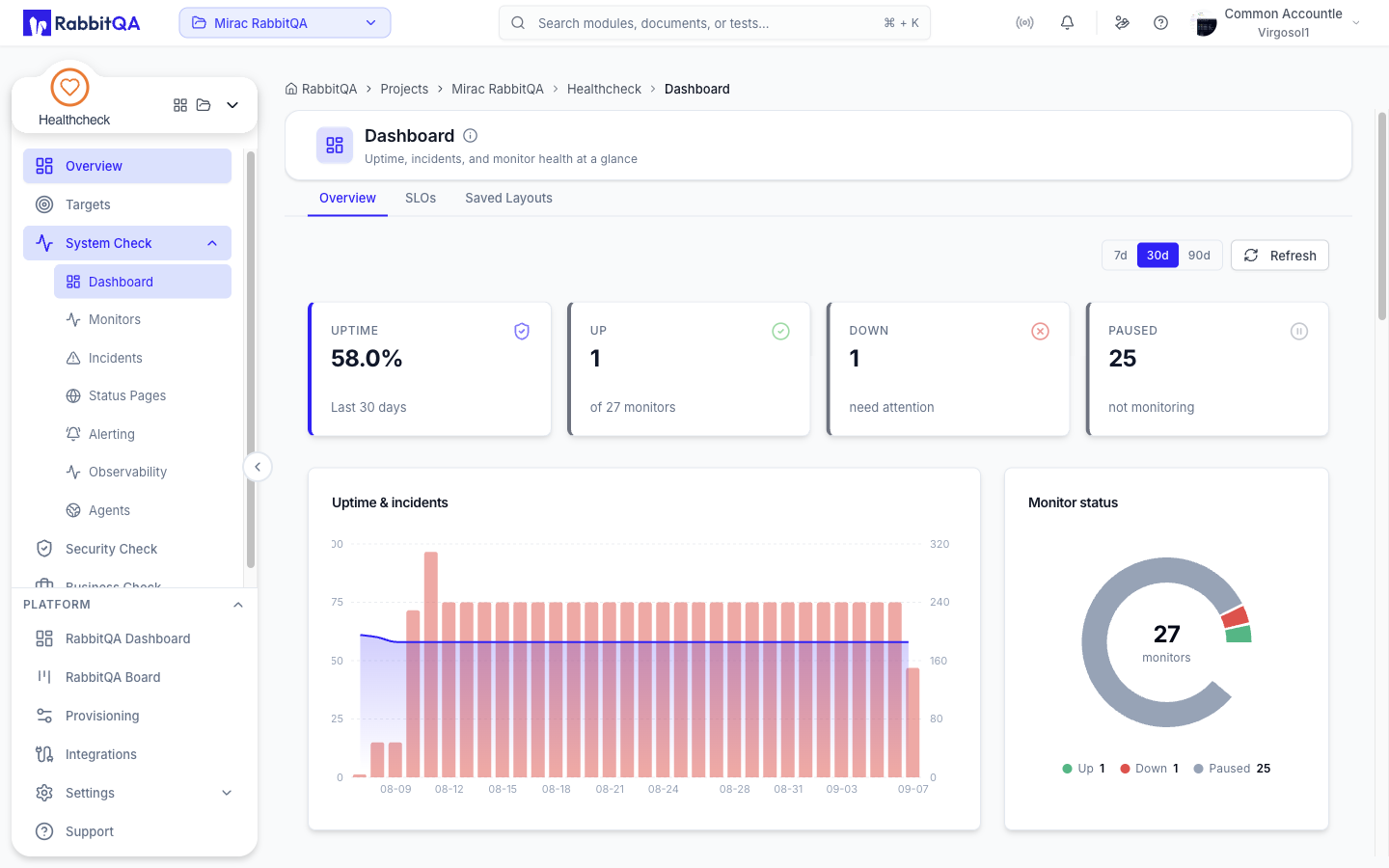Go to Projects breadcrumb

404,89
